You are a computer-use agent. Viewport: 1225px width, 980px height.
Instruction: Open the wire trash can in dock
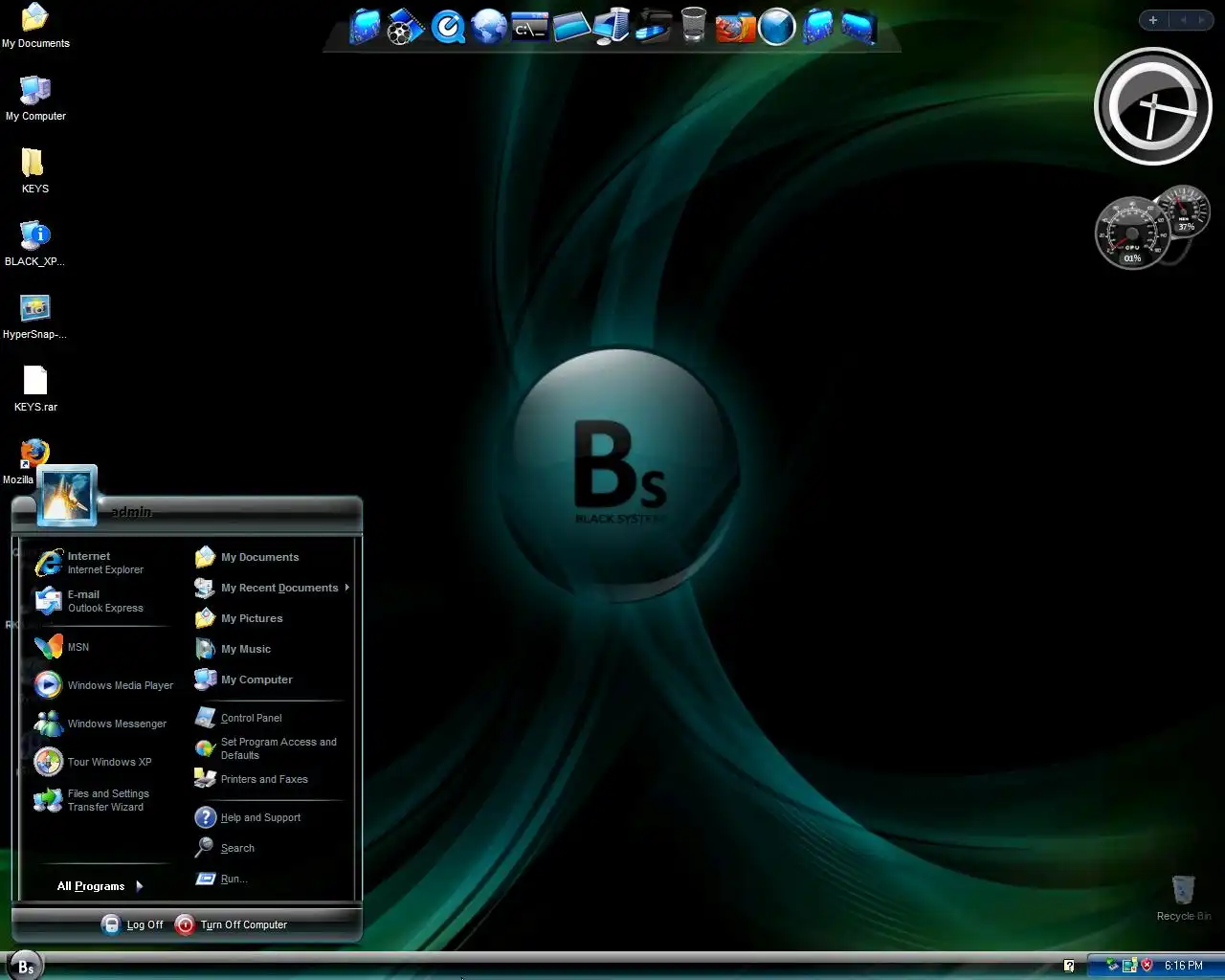click(x=694, y=26)
